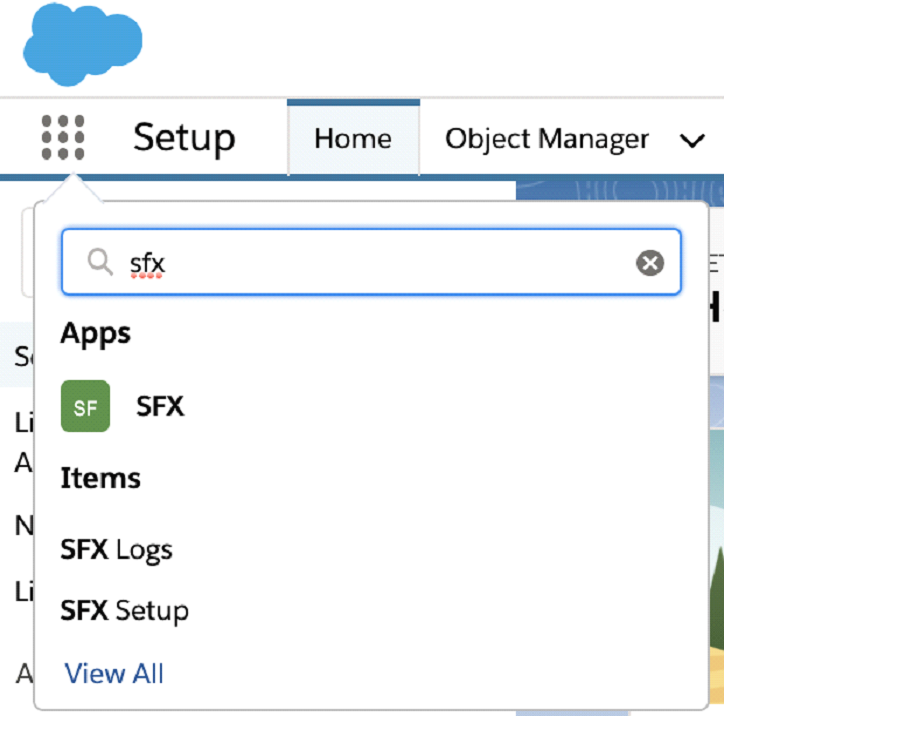Screen dimensions: 908x743
Task: Clear the sfx search with X icon
Action: point(650,263)
